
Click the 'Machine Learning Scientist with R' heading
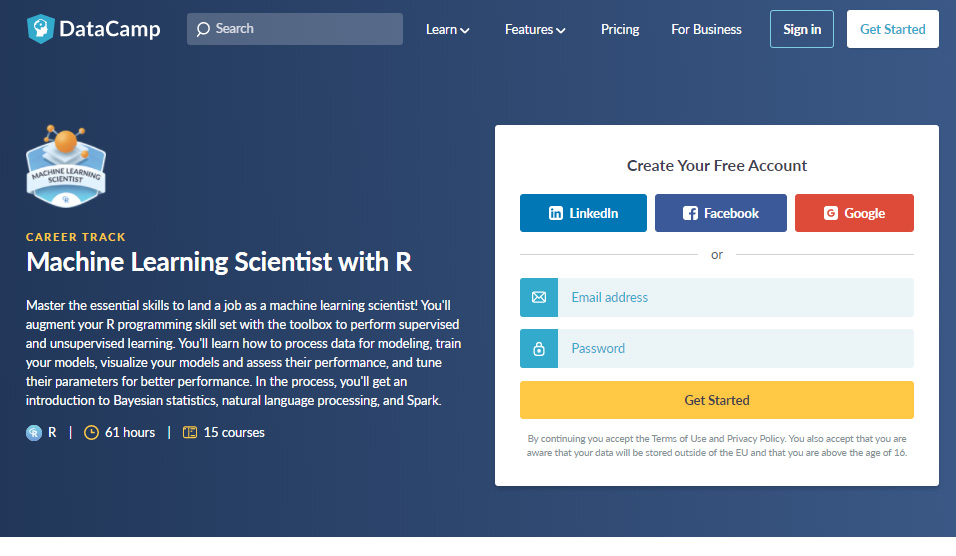coord(219,262)
